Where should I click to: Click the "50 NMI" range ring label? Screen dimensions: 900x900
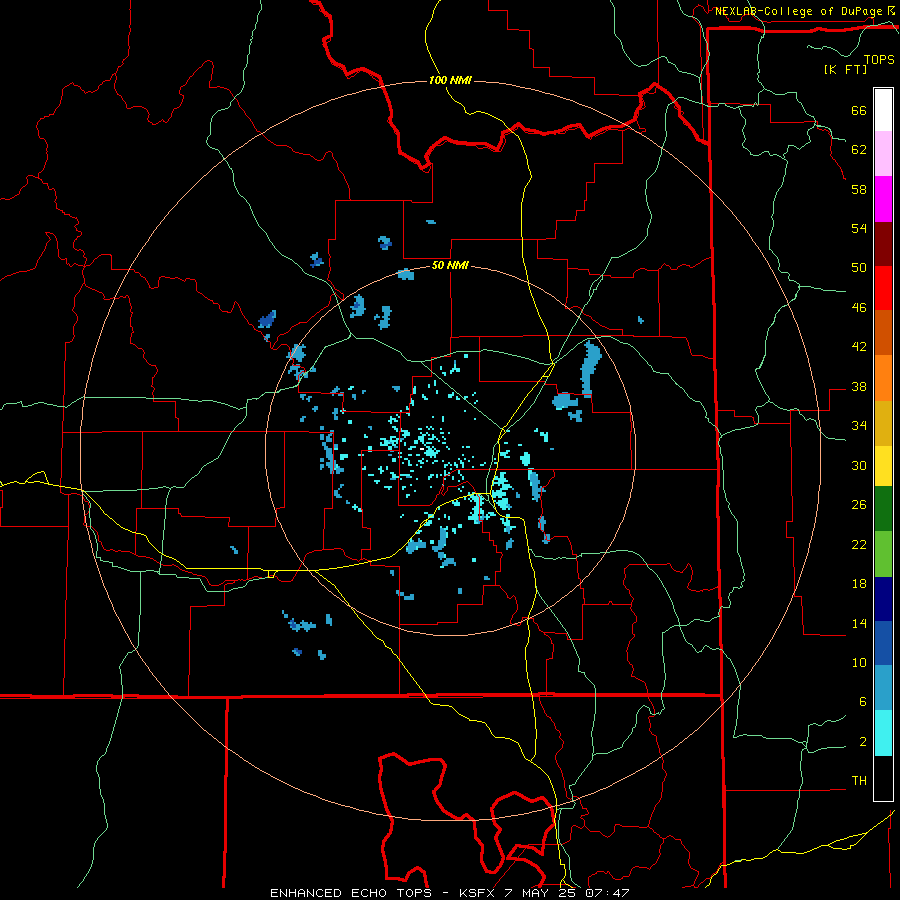[x=450, y=266]
